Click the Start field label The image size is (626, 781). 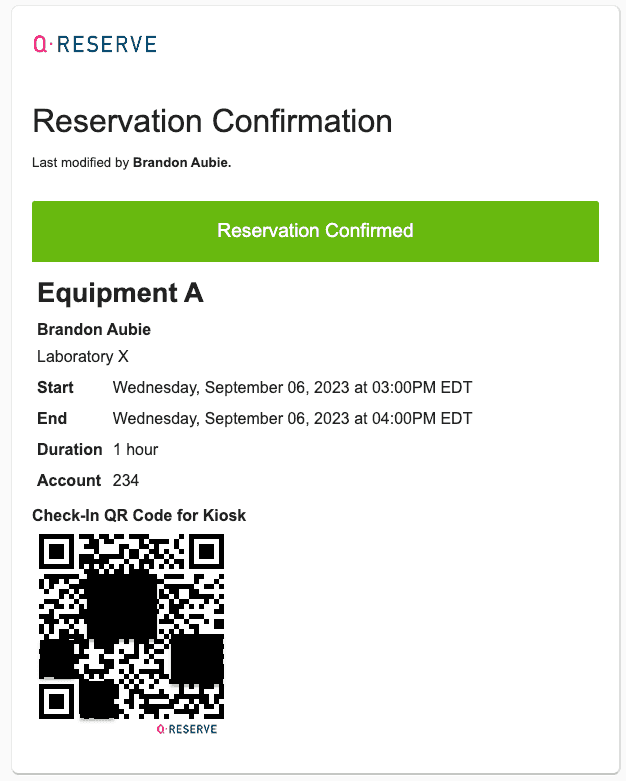click(x=55, y=387)
